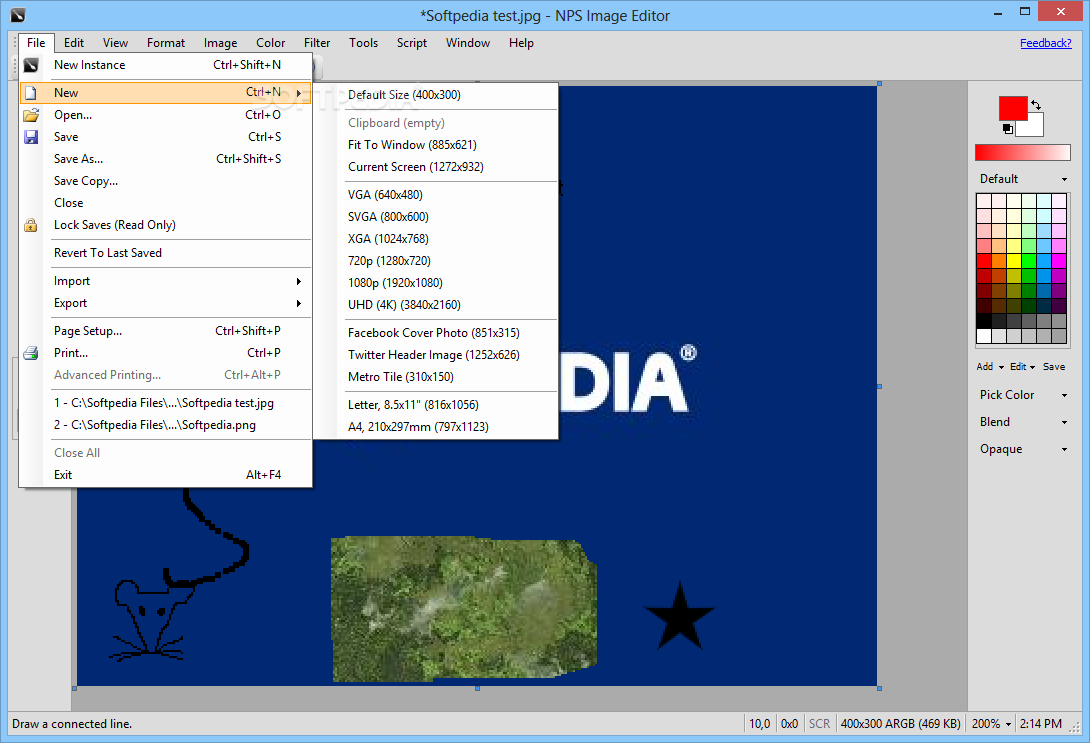1090x743 pixels.
Task: Select SVGA (800x600) size
Action: (436, 217)
